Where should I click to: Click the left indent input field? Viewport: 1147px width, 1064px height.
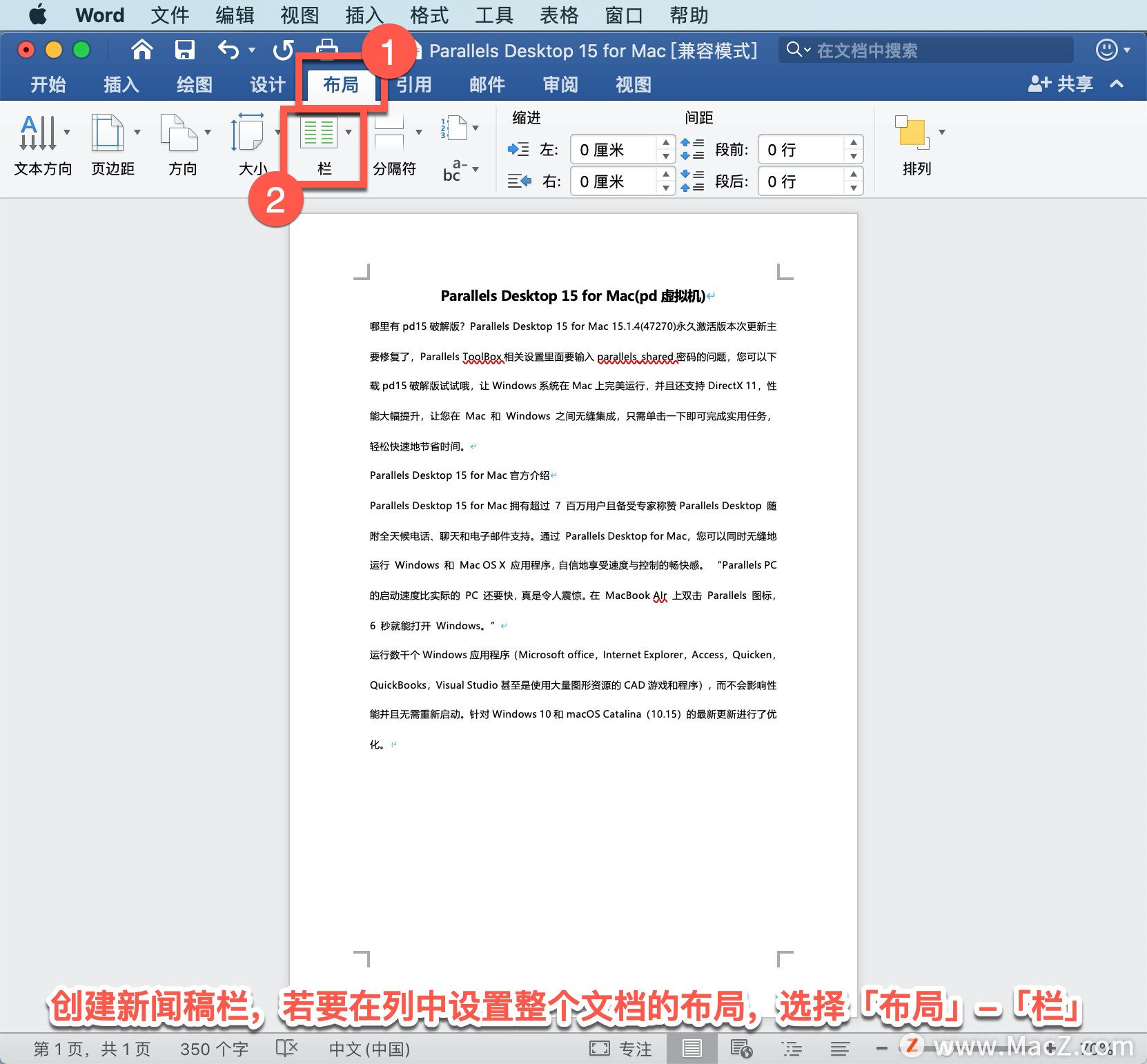point(614,150)
